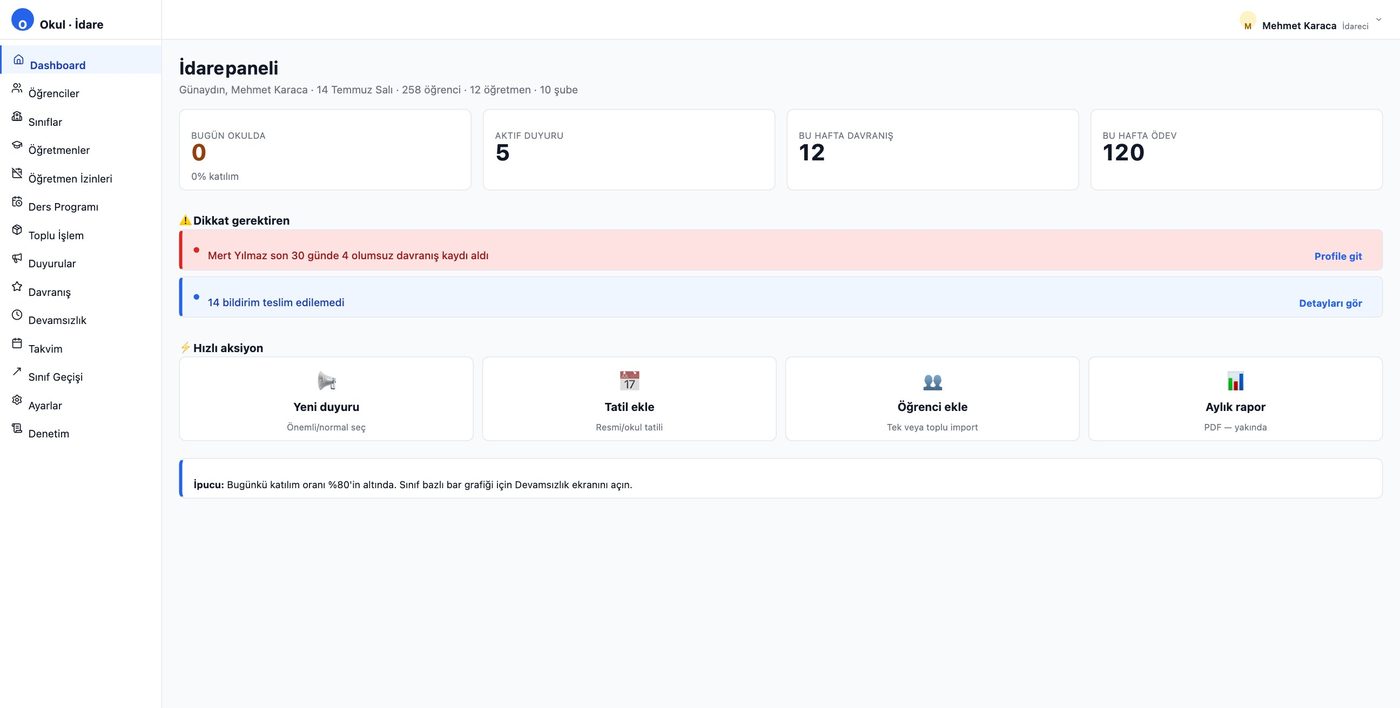1400x708 pixels.
Task: Click the Devamsızlık clock icon
Action: [17, 315]
